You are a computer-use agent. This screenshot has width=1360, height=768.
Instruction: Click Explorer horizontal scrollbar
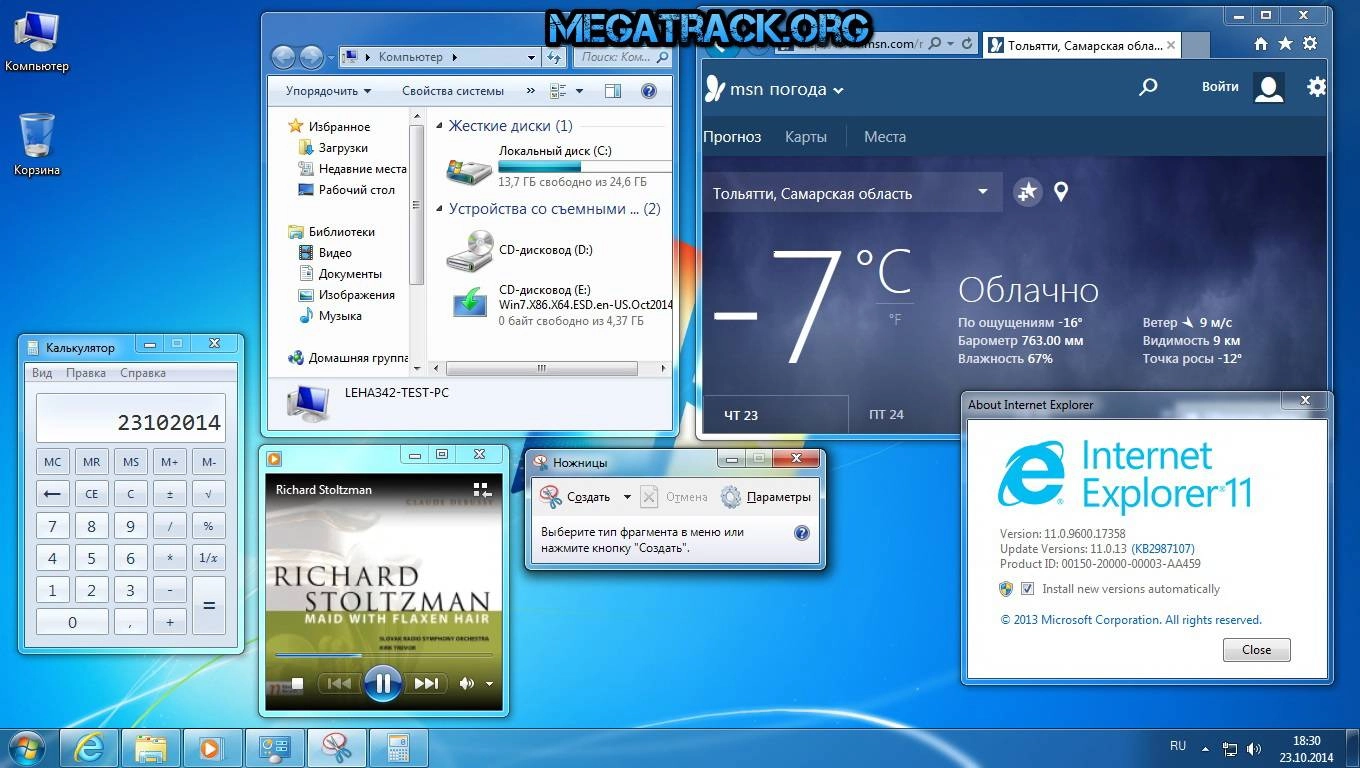(x=542, y=369)
